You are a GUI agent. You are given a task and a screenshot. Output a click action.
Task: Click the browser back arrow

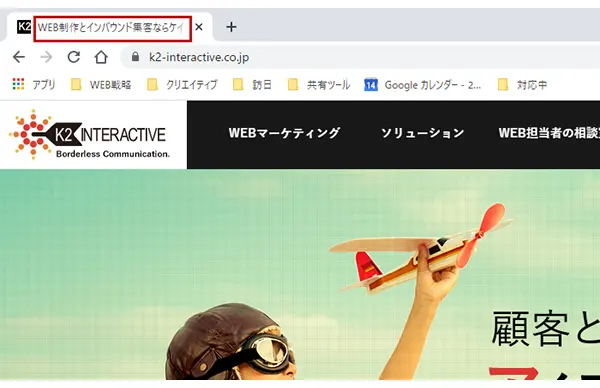[19, 57]
